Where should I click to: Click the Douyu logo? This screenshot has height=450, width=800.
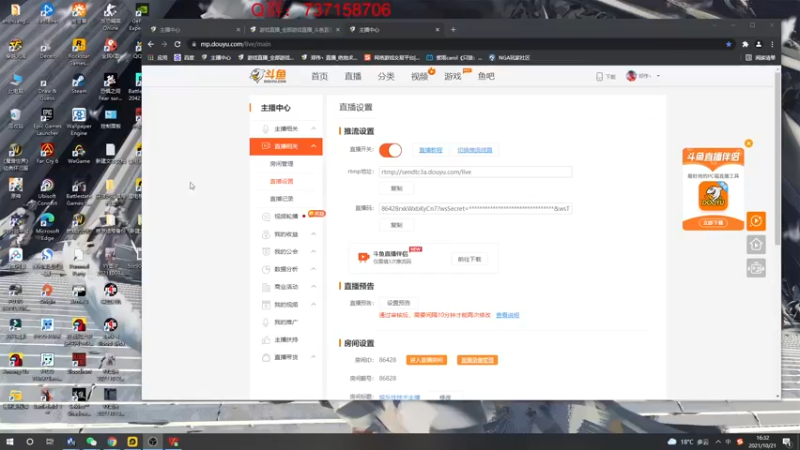(x=268, y=76)
